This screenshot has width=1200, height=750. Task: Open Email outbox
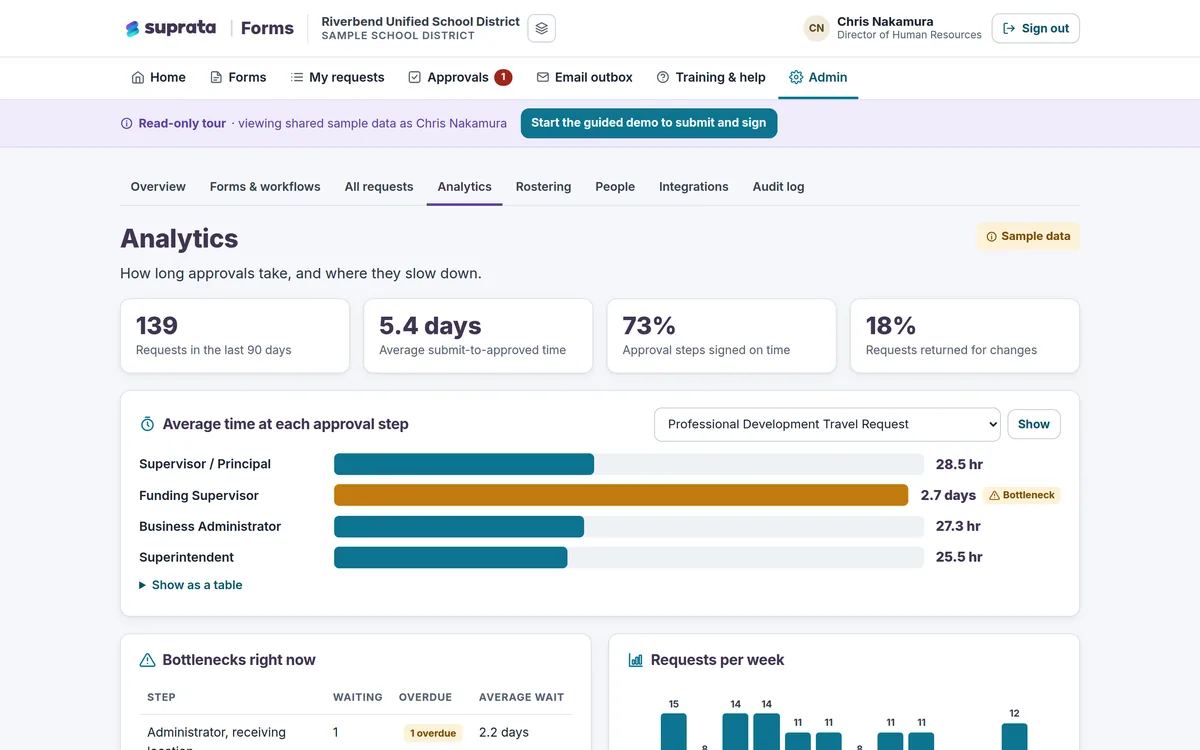tap(584, 77)
